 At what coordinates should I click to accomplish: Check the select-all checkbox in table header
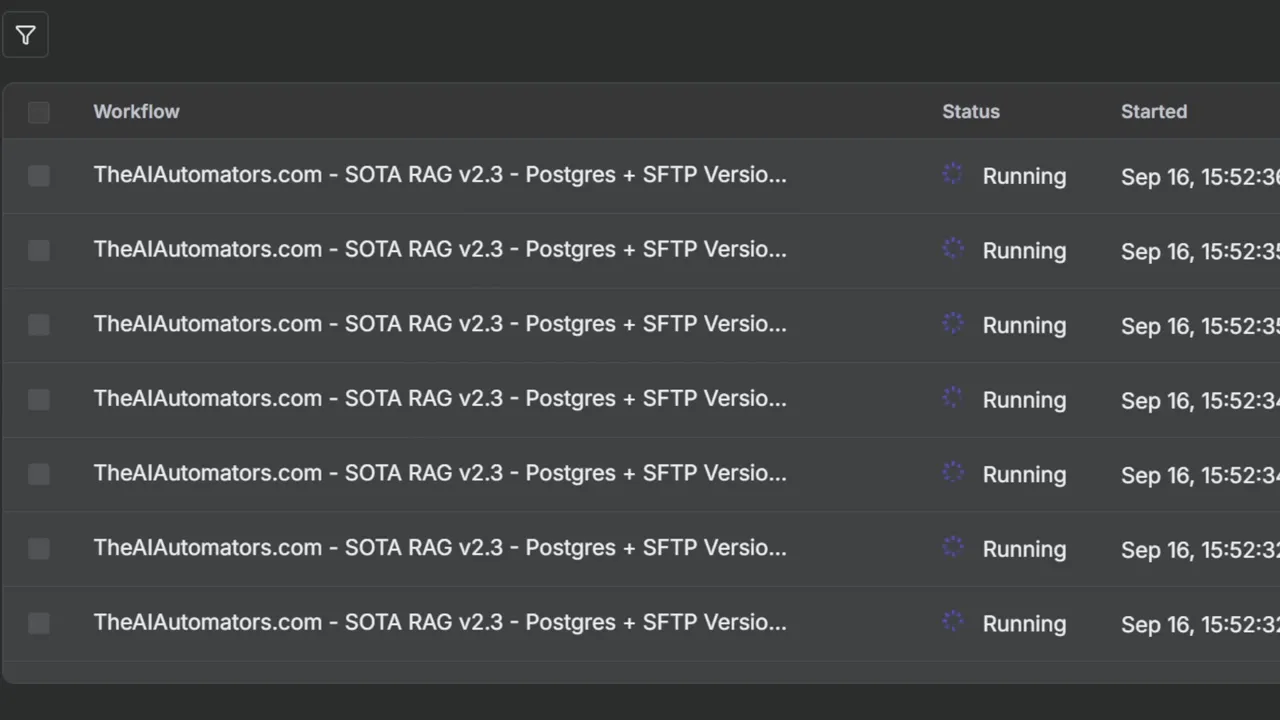coord(39,112)
